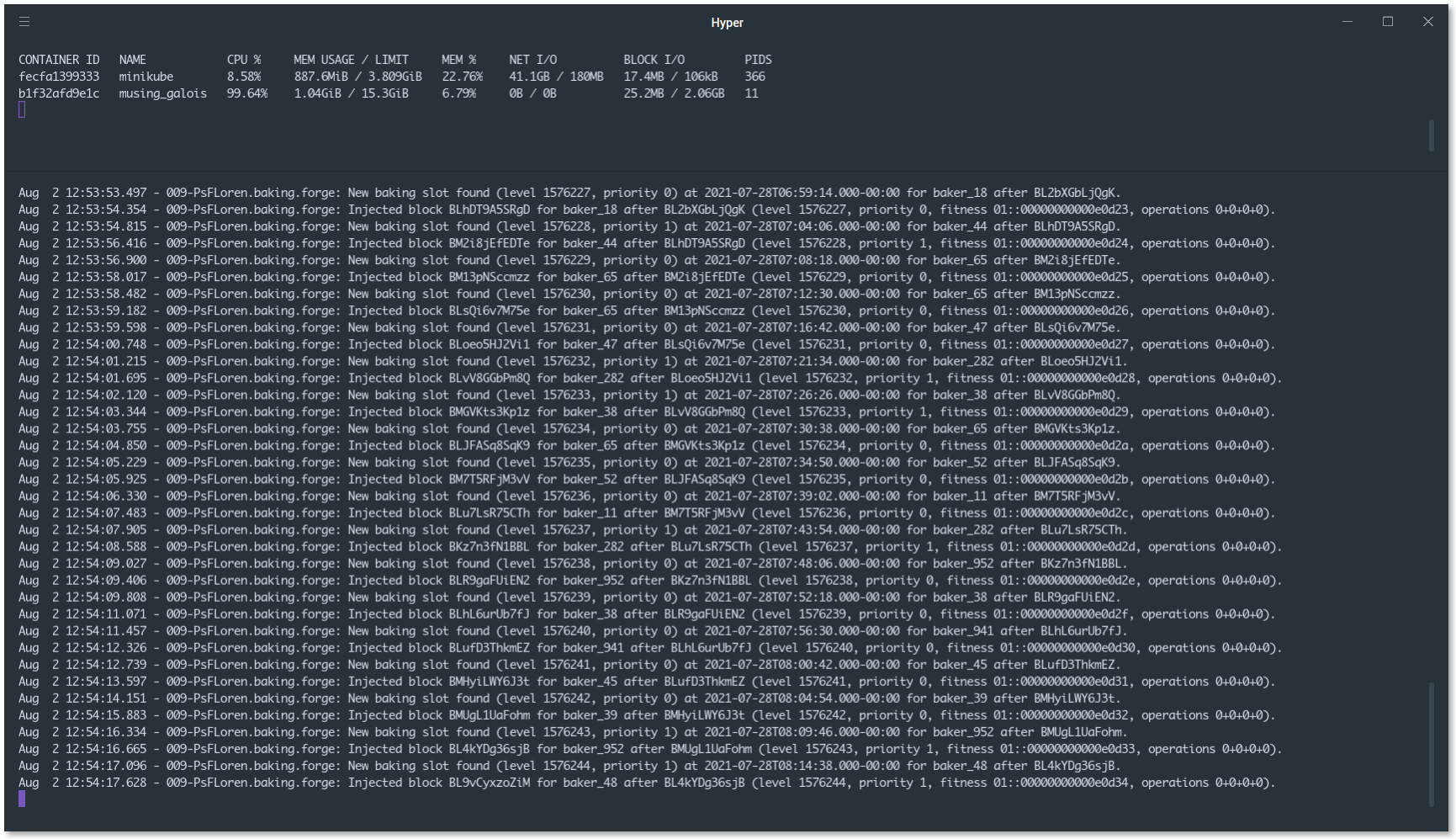Select the NAME column header
This screenshot has height=839, width=1456.
[x=132, y=60]
